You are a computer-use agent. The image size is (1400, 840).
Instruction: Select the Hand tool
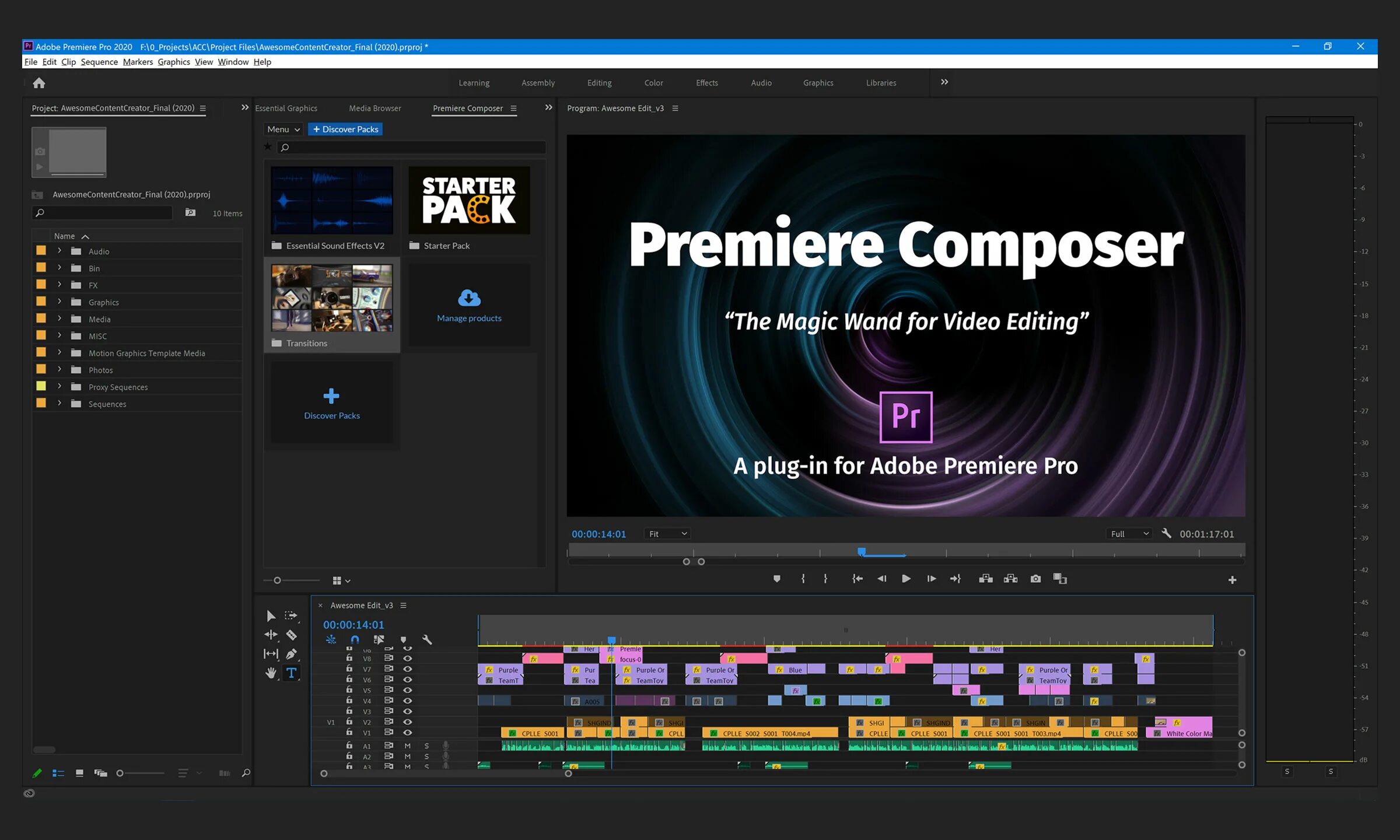271,673
